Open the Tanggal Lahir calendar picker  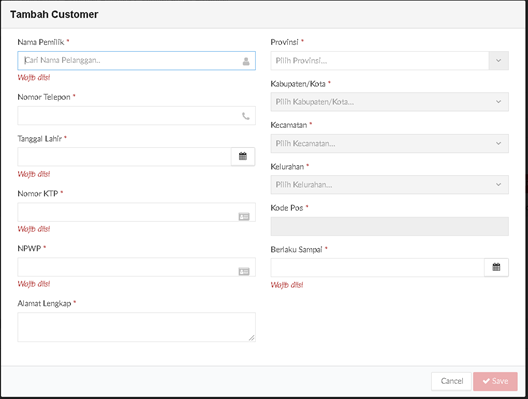click(243, 157)
